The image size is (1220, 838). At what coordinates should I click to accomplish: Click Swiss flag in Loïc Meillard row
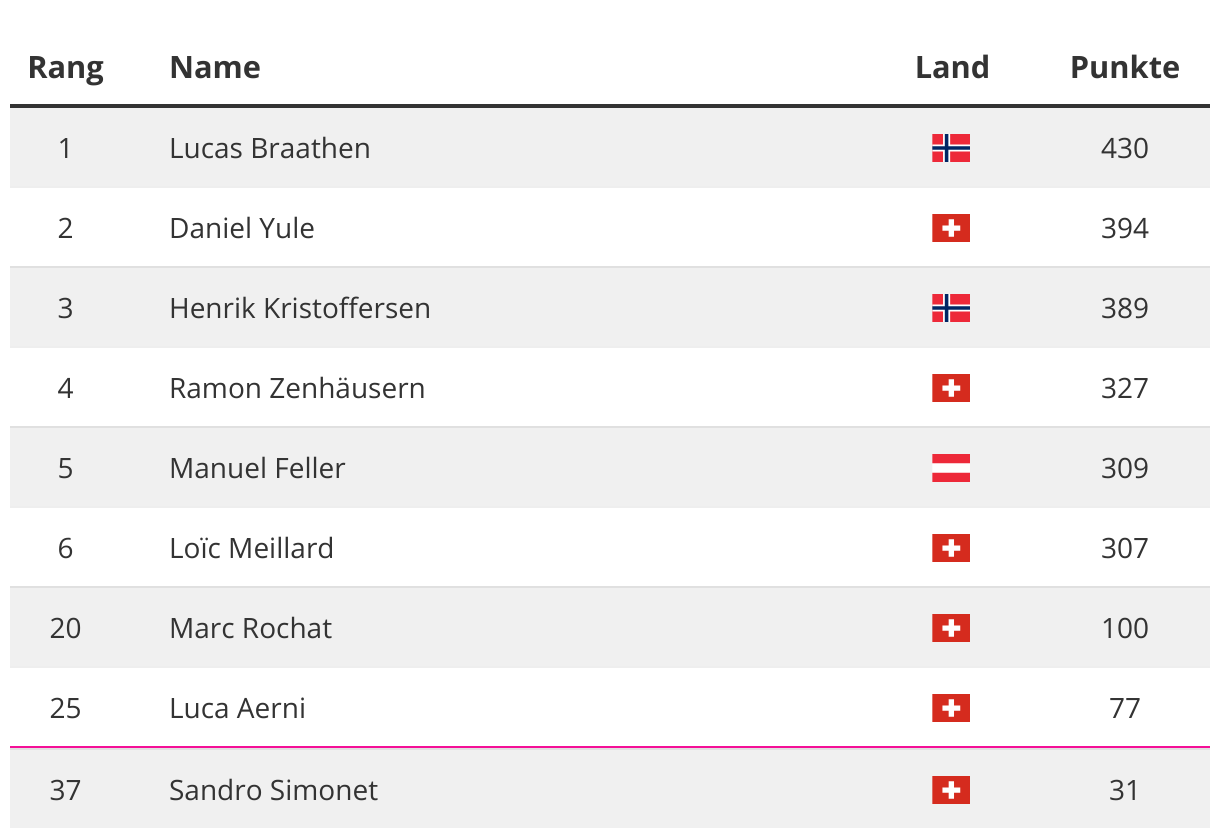click(x=951, y=548)
